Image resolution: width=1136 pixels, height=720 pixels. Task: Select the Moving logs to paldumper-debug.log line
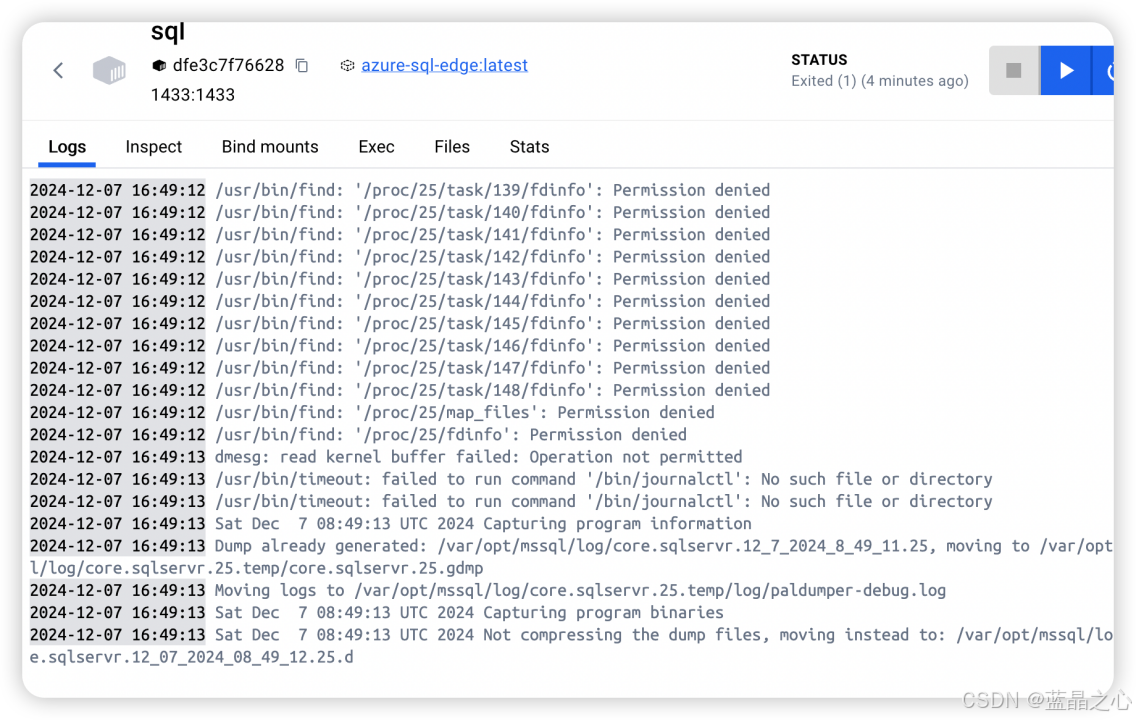488,590
